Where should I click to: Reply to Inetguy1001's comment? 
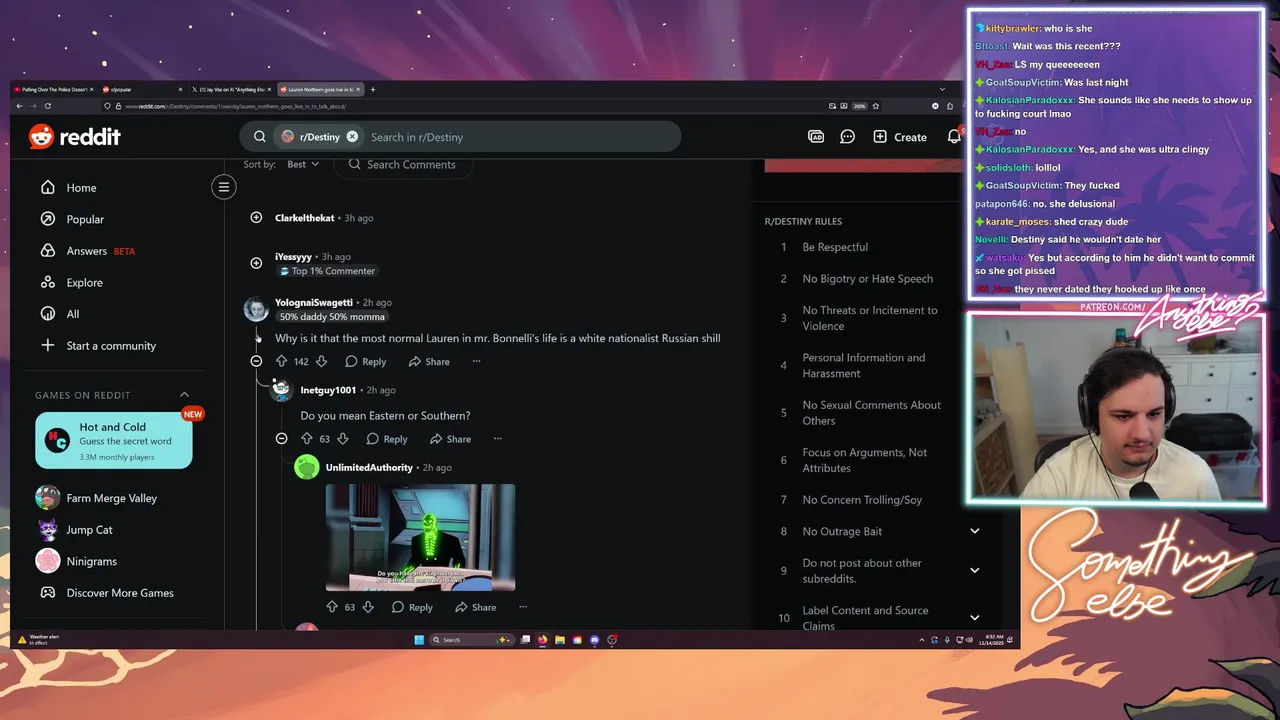pos(386,439)
